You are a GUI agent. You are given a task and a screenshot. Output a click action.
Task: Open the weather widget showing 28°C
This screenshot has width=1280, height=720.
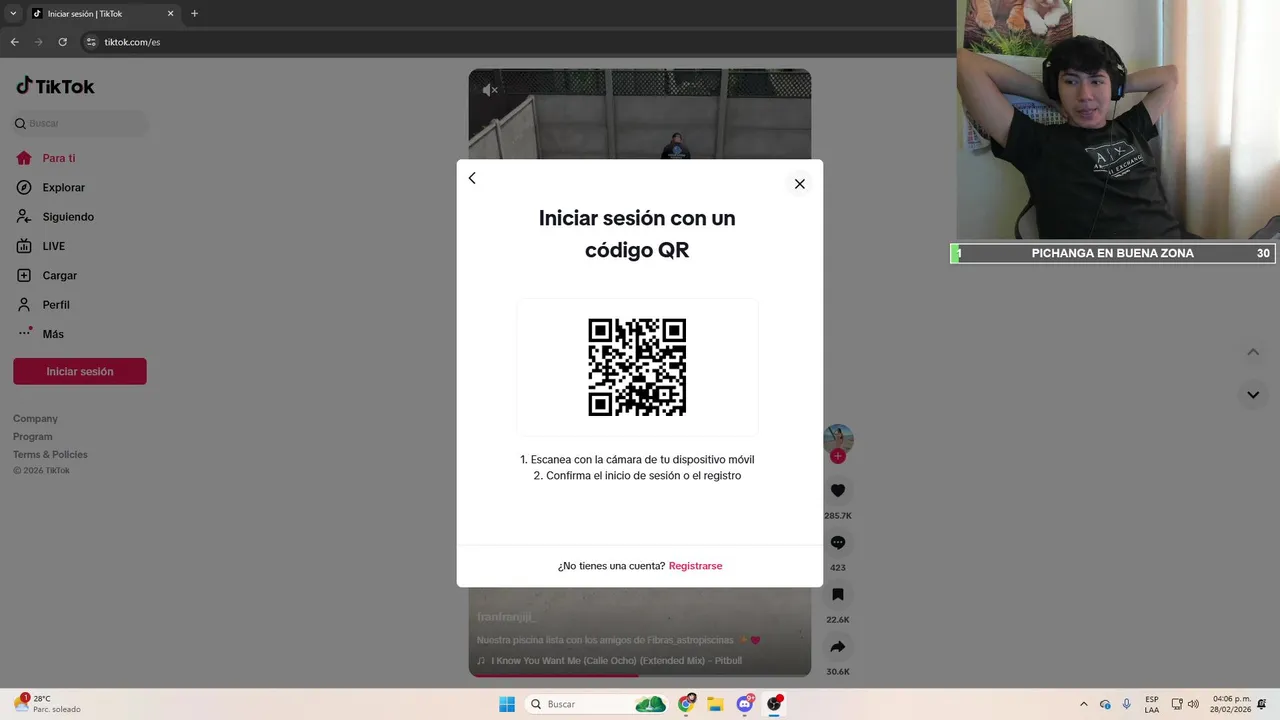(x=48, y=704)
